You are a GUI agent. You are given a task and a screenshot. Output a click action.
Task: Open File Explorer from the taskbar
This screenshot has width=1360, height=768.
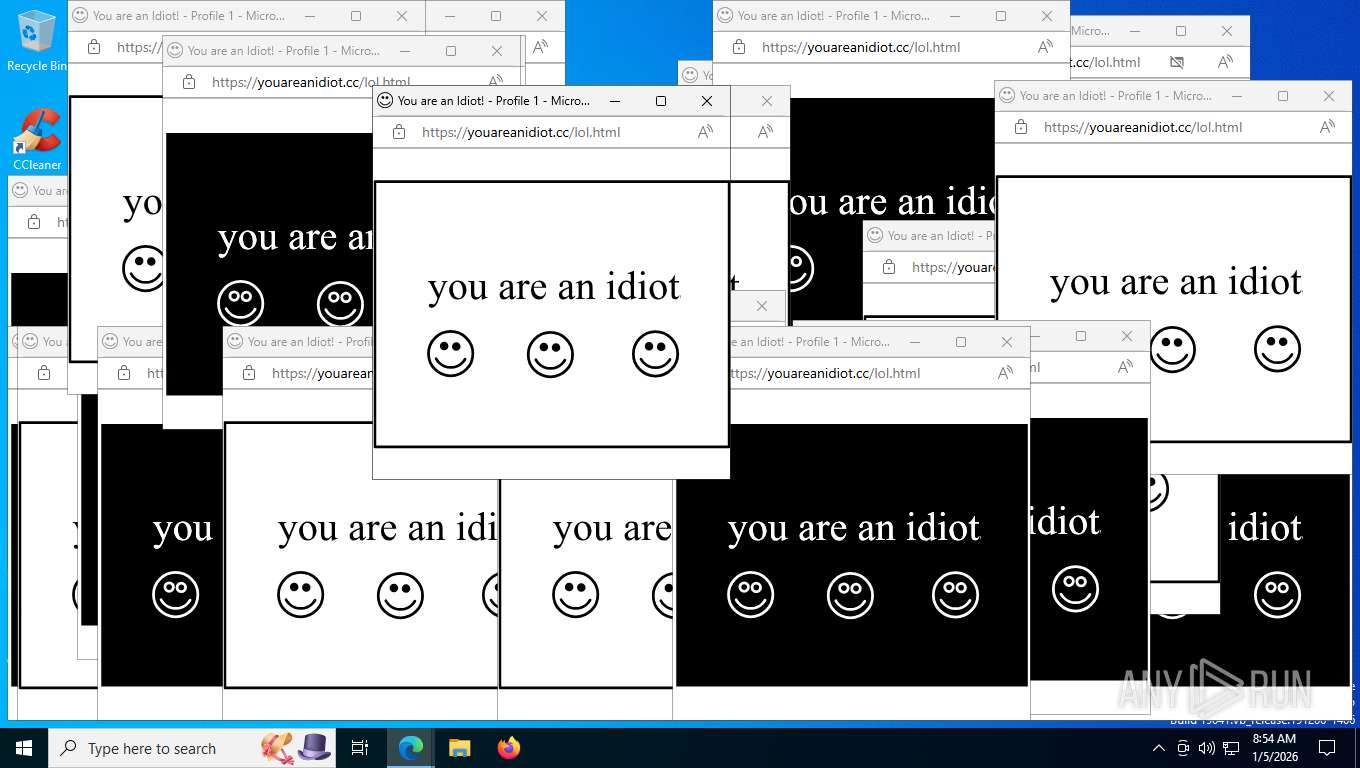click(x=459, y=748)
